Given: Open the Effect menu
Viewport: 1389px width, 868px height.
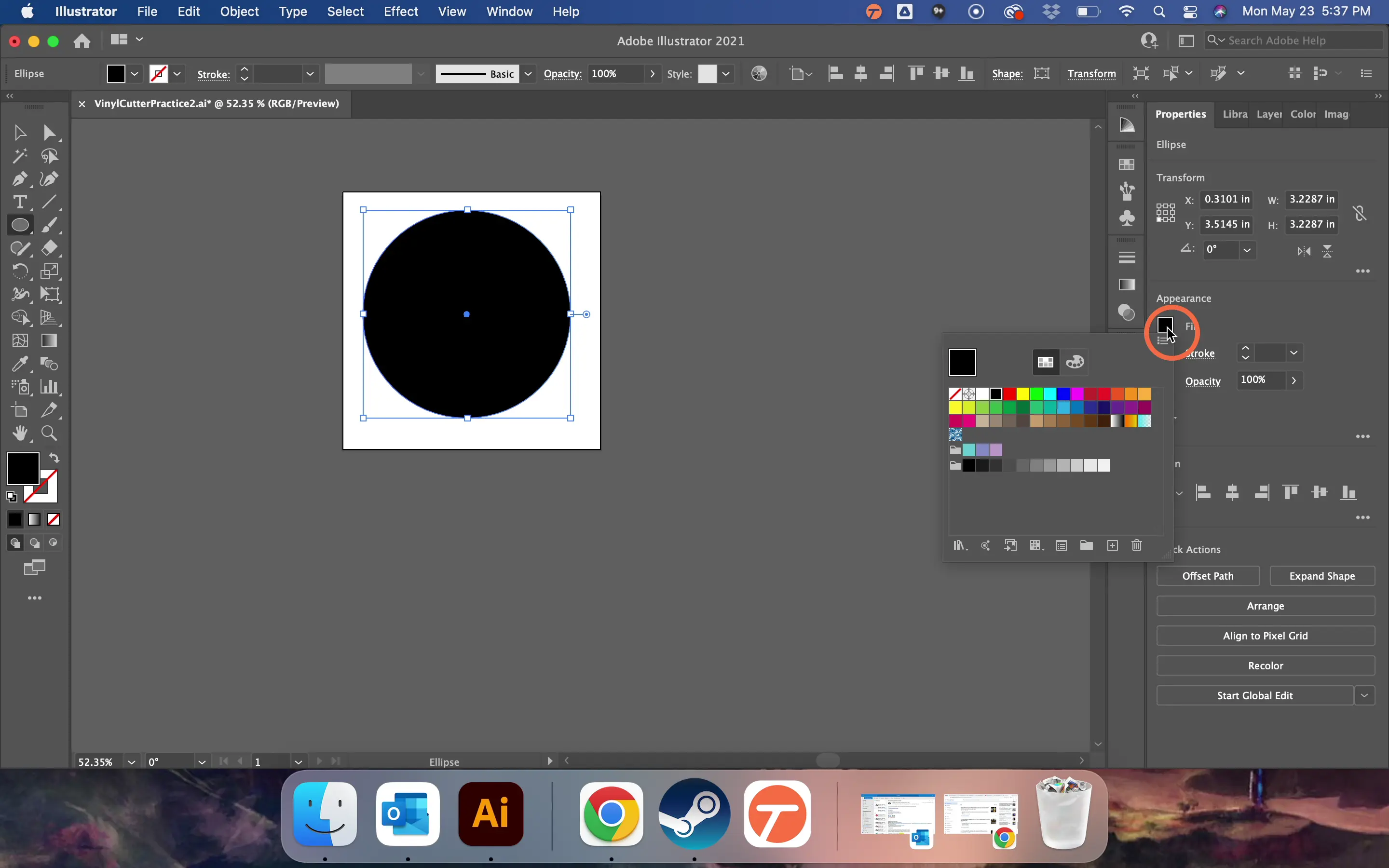Looking at the screenshot, I should (401, 12).
